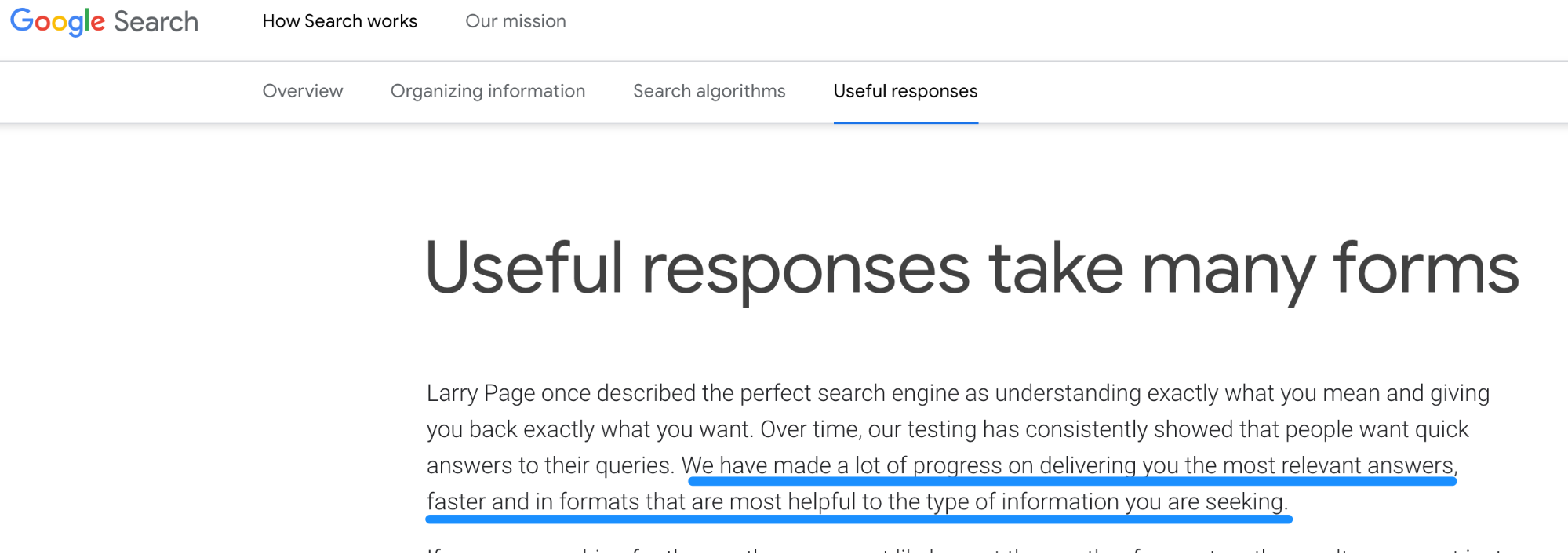Click the red "e" in the Google logo
The image size is (1568, 554).
point(98,24)
